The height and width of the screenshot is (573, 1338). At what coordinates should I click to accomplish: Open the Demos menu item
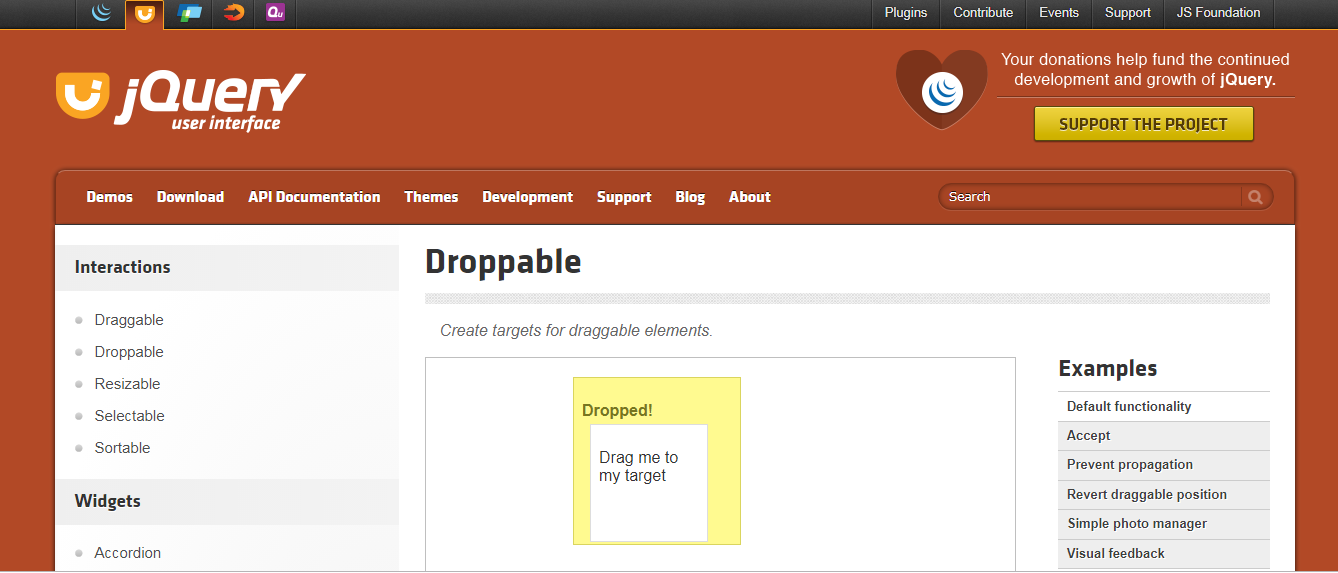(110, 197)
